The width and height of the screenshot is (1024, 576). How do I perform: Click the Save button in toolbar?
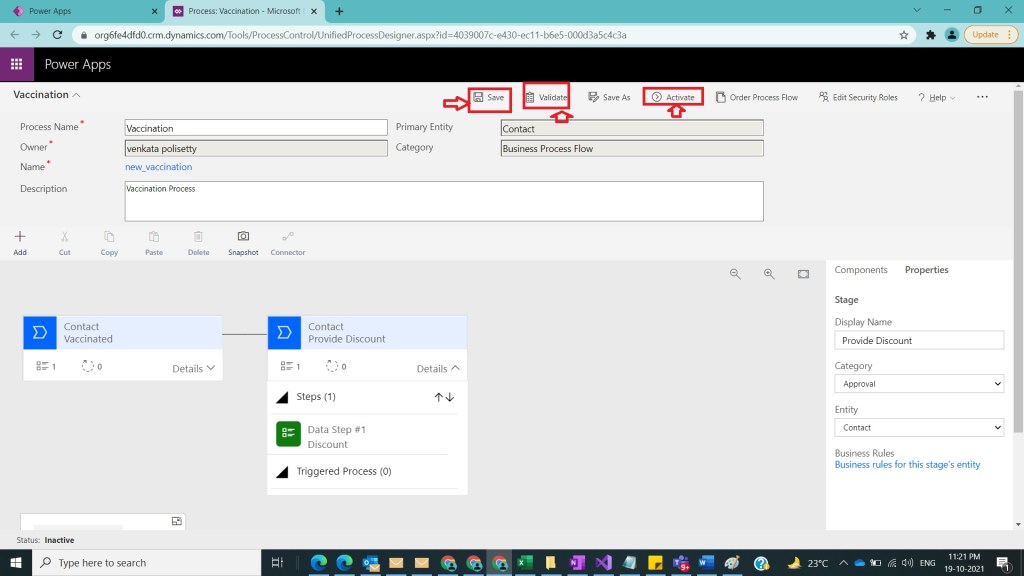coord(489,98)
